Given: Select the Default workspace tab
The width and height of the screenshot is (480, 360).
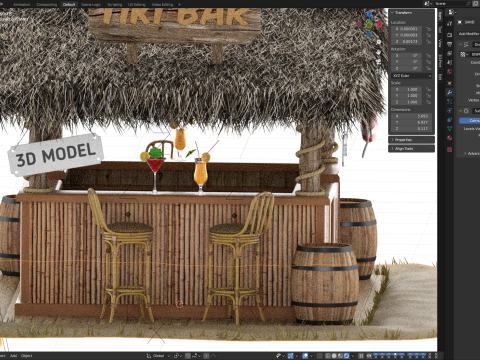Looking at the screenshot, I should tap(69, 4).
